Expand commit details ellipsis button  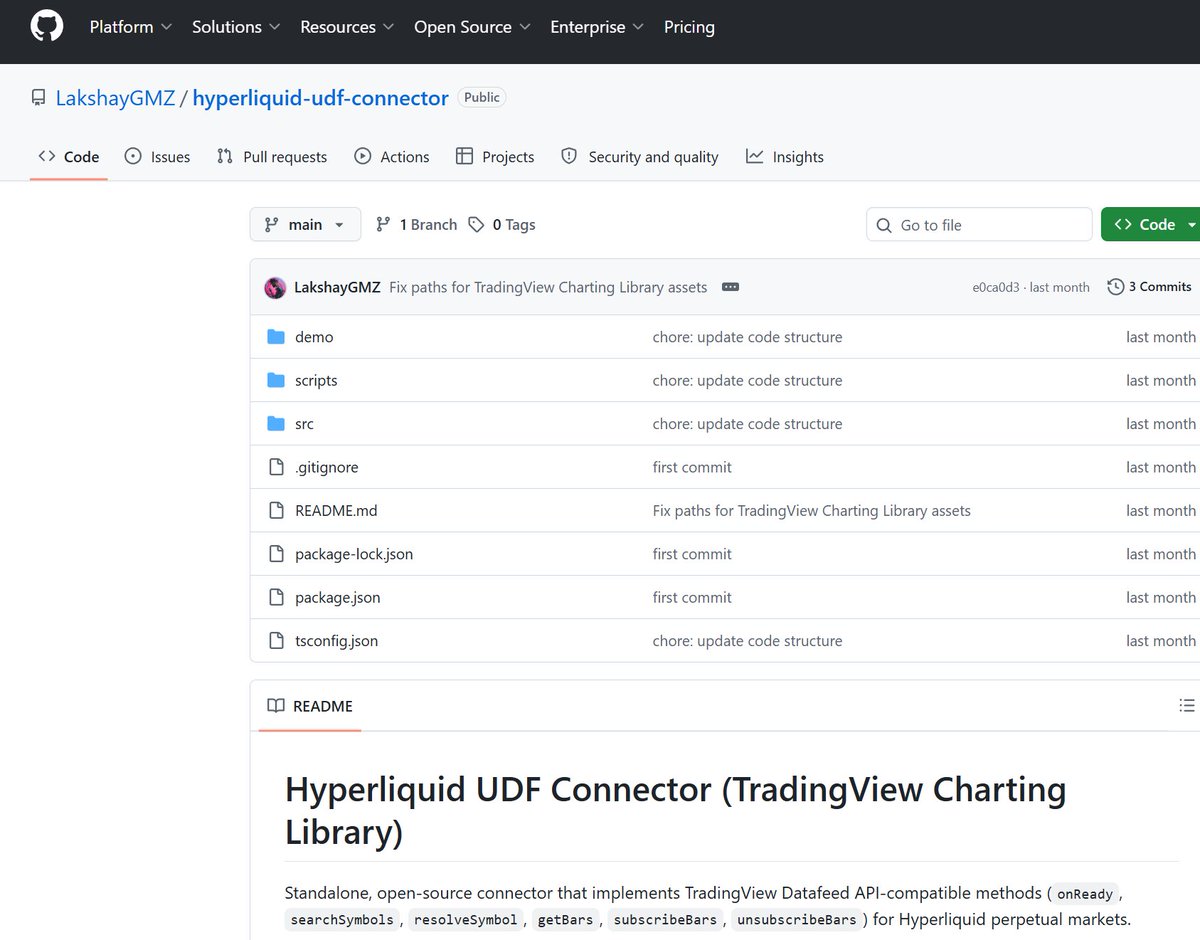[x=730, y=287]
